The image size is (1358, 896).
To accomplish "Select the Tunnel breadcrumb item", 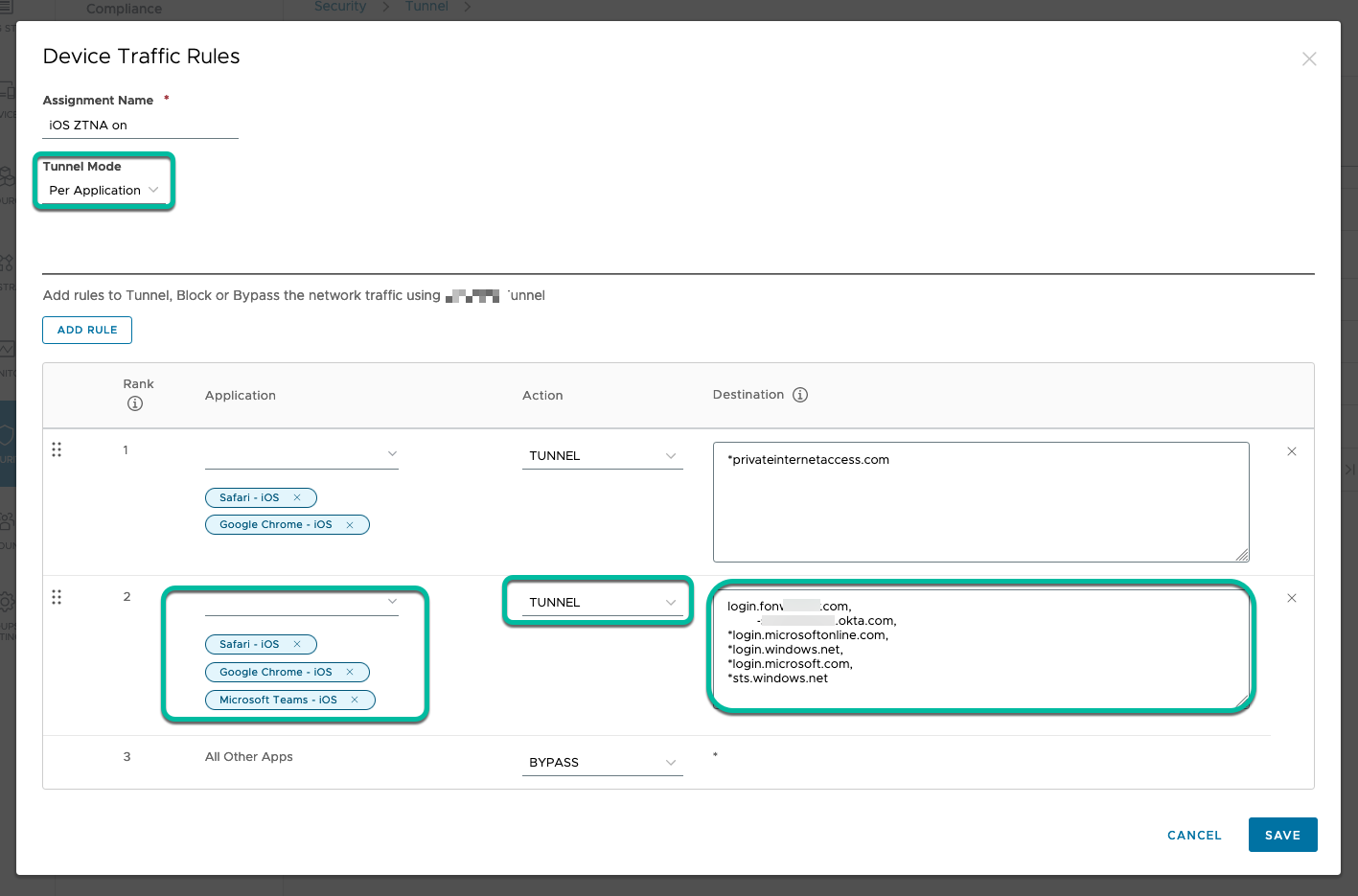I will point(426,7).
